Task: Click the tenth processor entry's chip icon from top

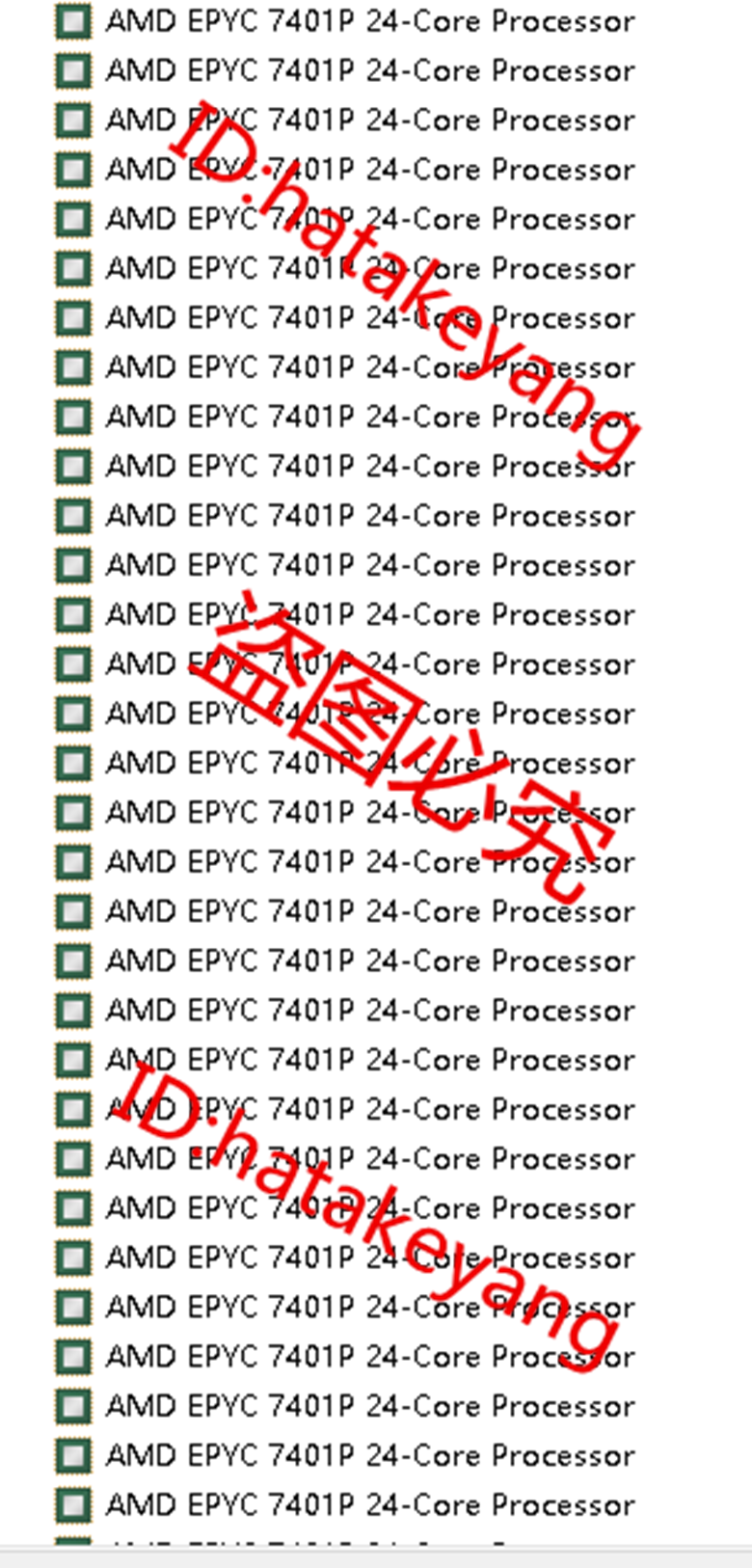Action: point(73,467)
